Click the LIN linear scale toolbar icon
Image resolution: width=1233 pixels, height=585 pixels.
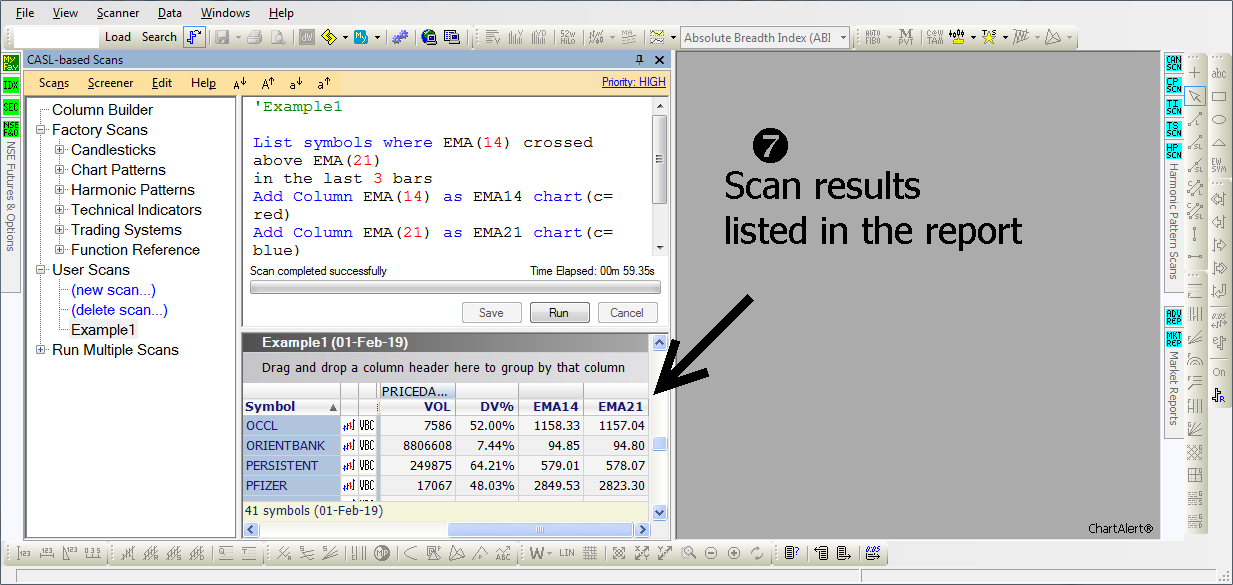pyautogui.click(x=567, y=553)
